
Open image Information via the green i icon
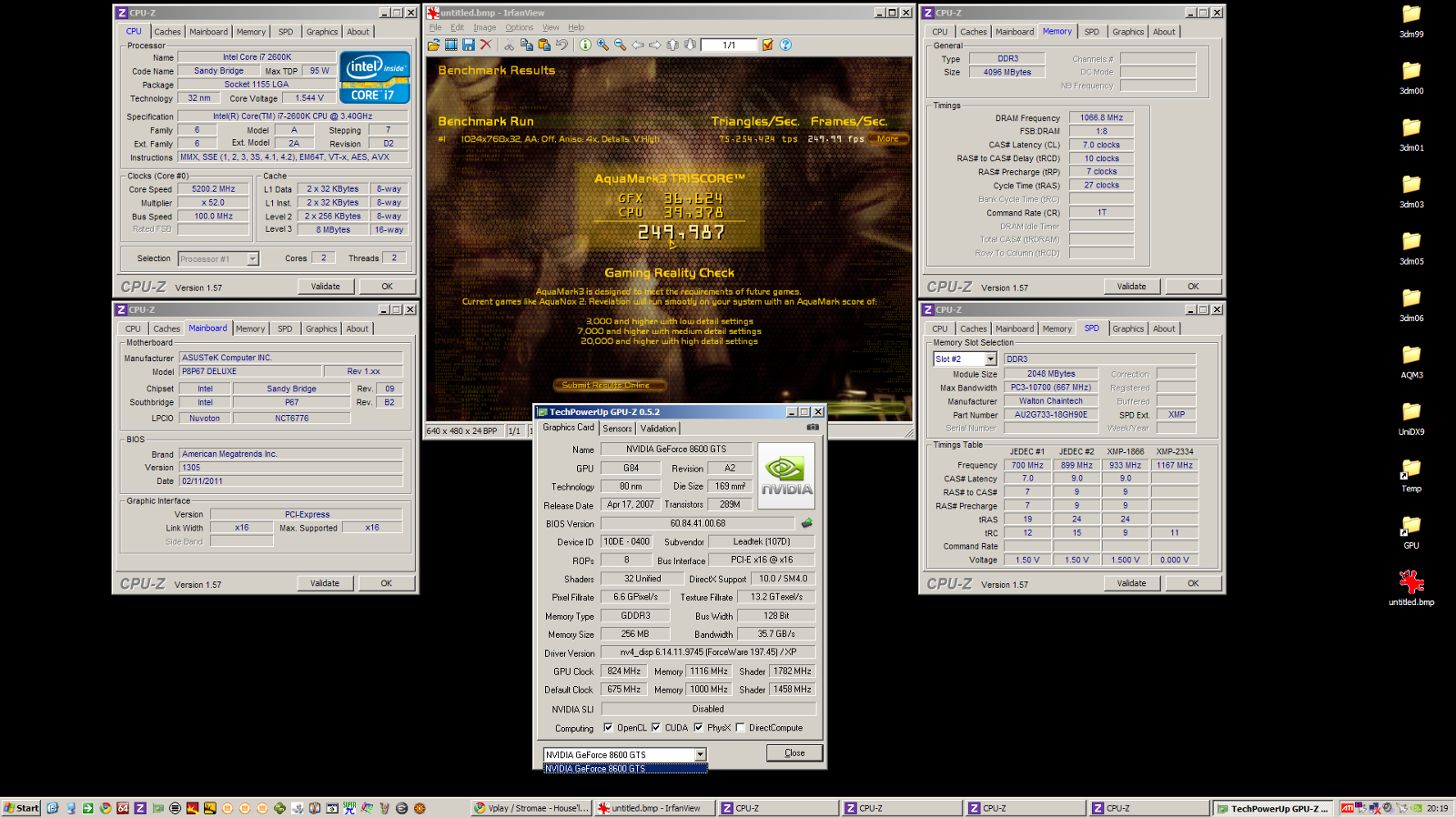pyautogui.click(x=585, y=45)
